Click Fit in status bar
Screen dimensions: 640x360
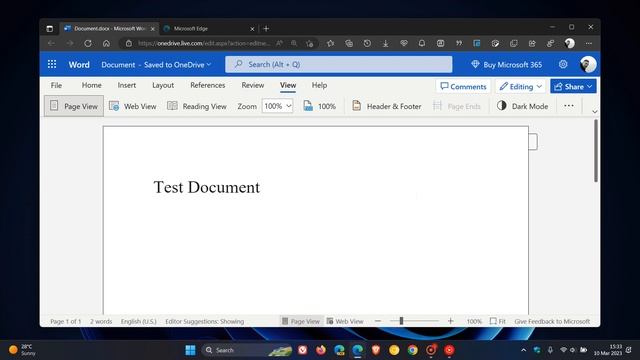(x=498, y=321)
